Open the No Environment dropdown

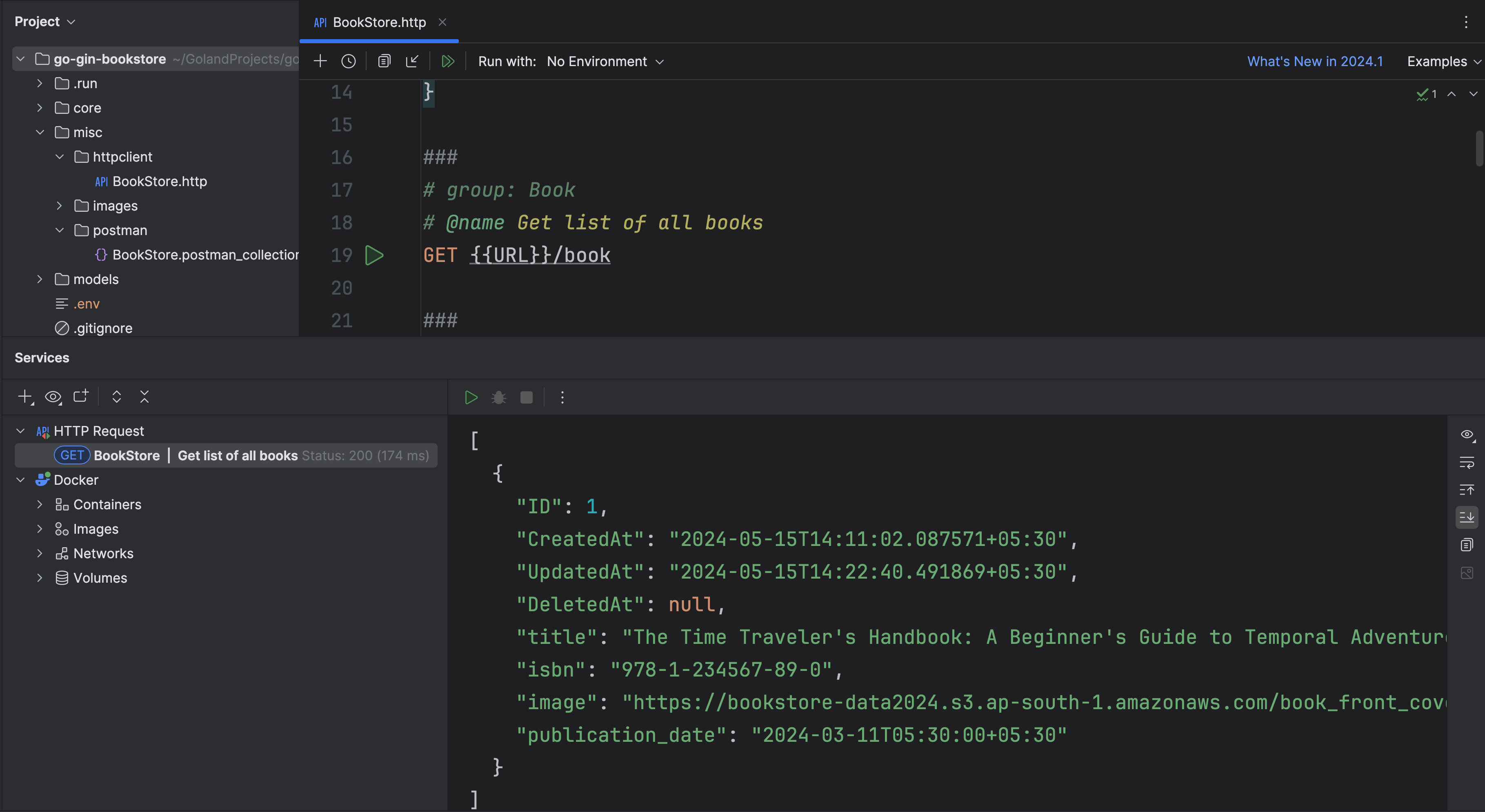(605, 61)
